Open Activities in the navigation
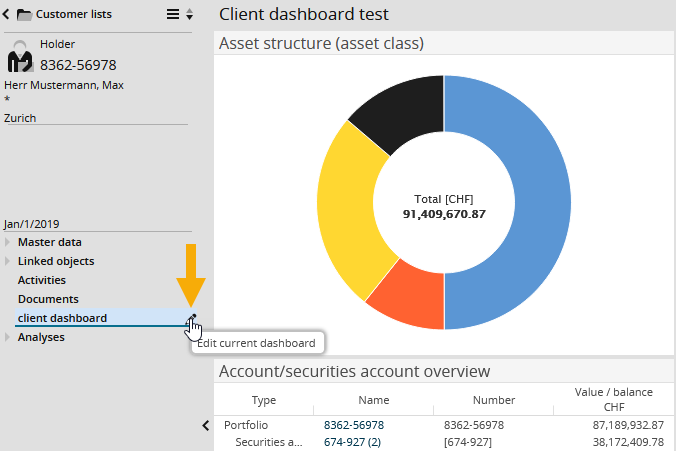676x451 pixels. tap(42, 280)
